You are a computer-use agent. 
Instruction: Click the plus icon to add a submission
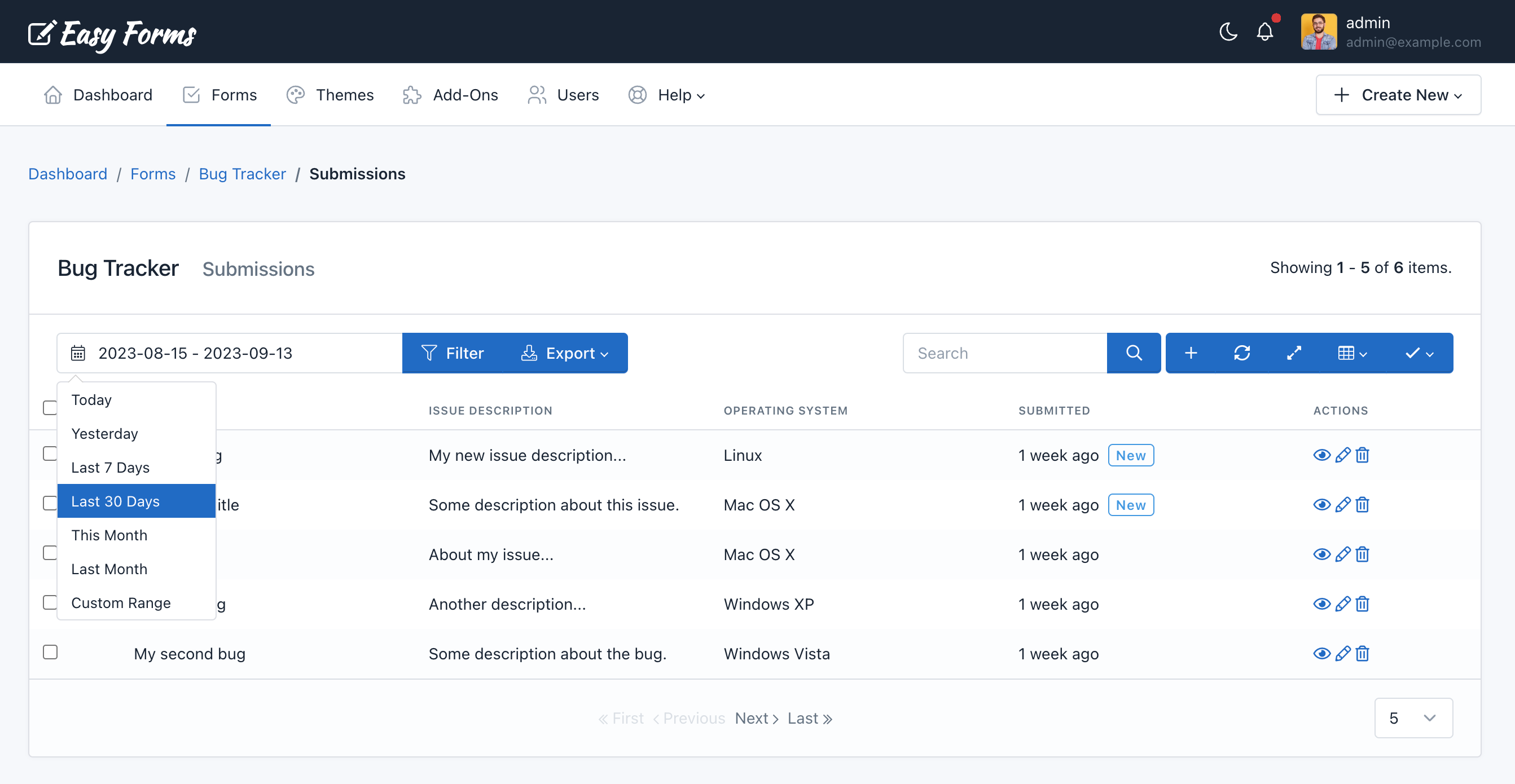point(1192,353)
